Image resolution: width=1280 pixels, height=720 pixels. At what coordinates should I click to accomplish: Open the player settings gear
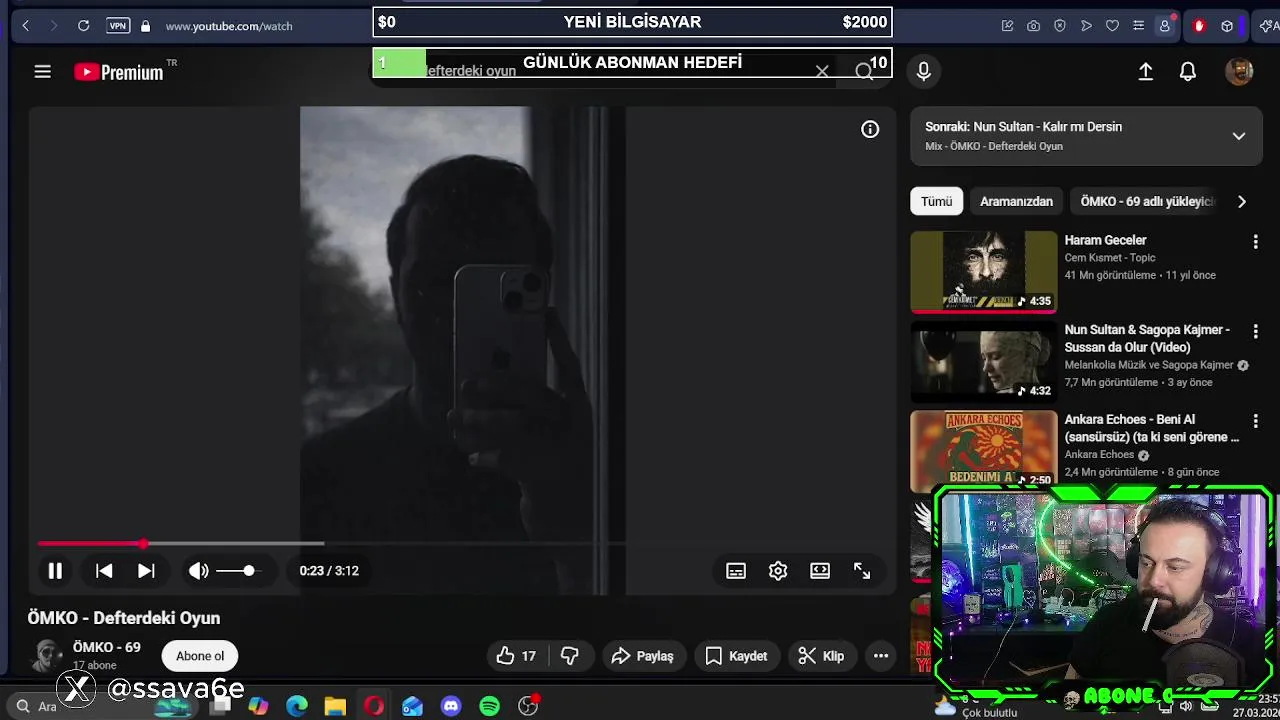coord(778,570)
